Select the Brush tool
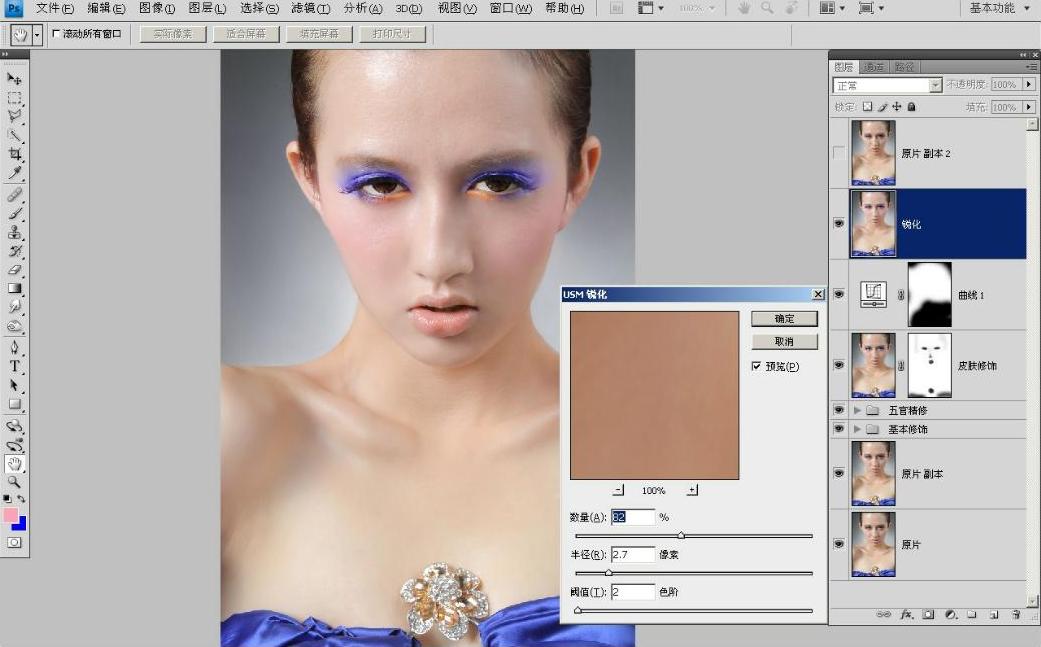 coord(14,213)
